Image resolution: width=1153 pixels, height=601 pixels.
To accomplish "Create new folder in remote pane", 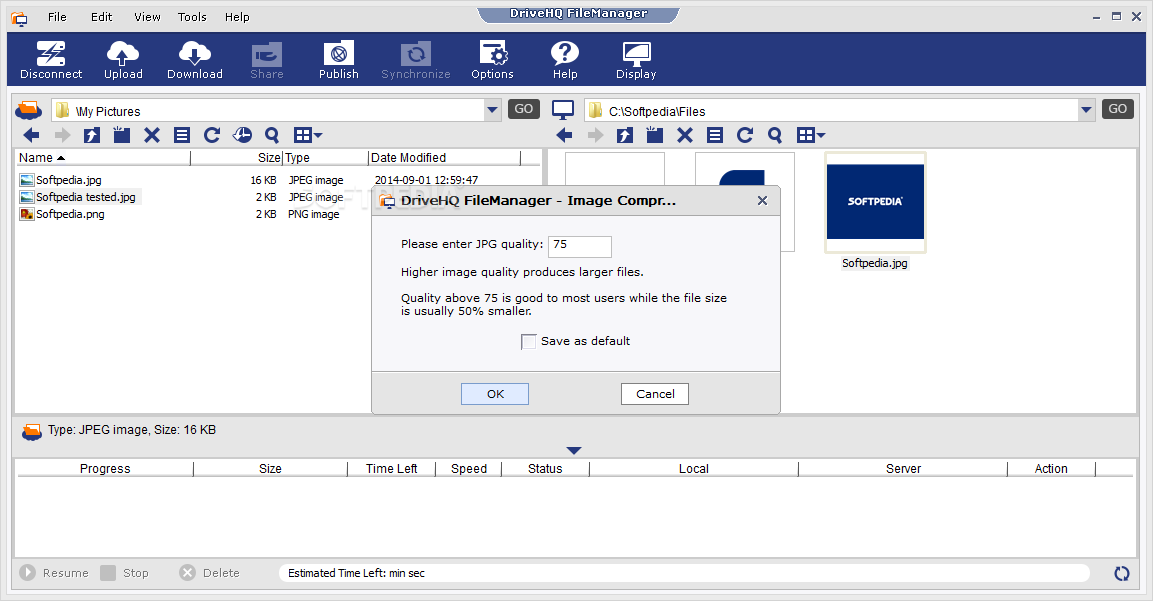I will [121, 135].
